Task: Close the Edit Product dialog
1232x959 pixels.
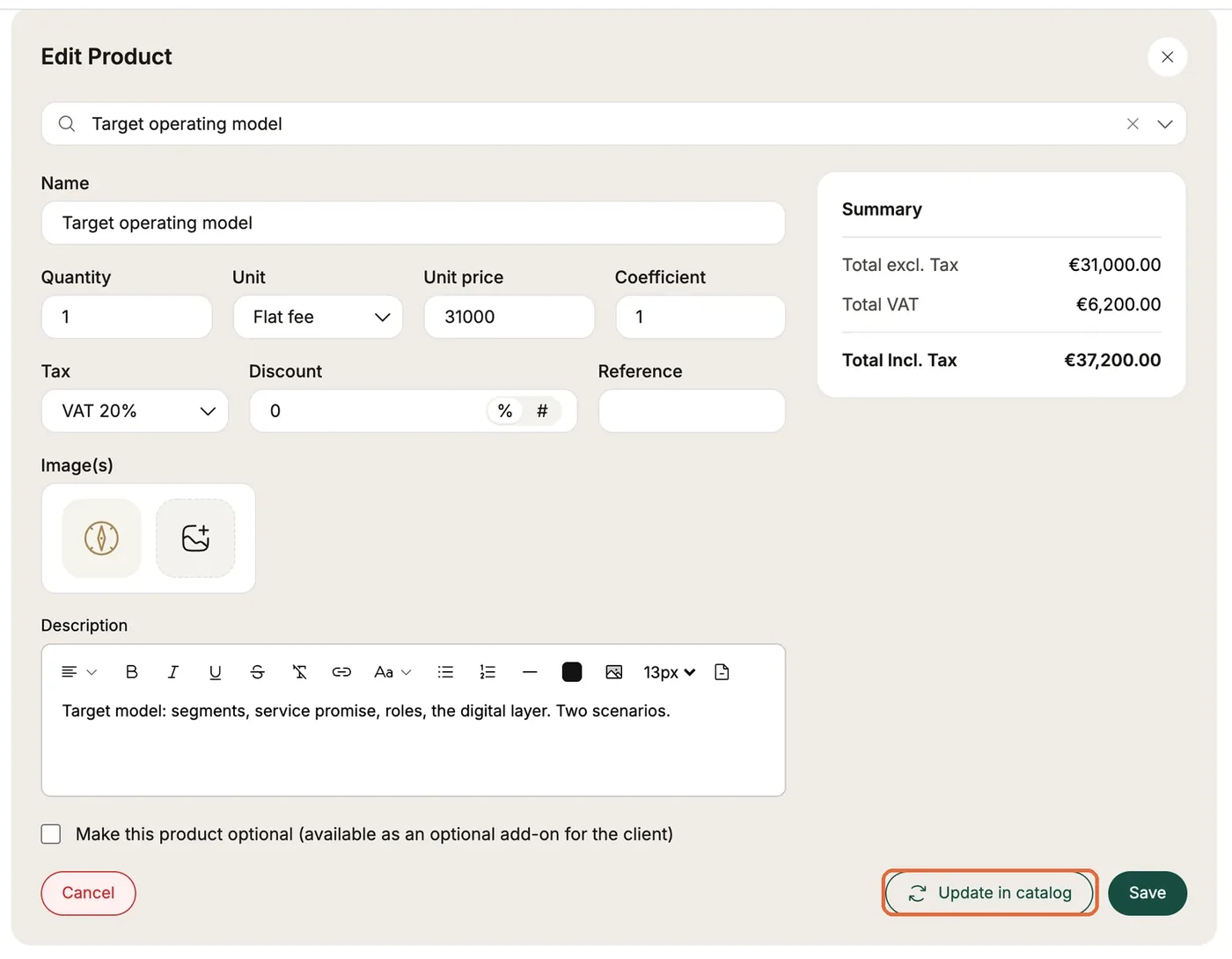Action: click(x=1168, y=57)
